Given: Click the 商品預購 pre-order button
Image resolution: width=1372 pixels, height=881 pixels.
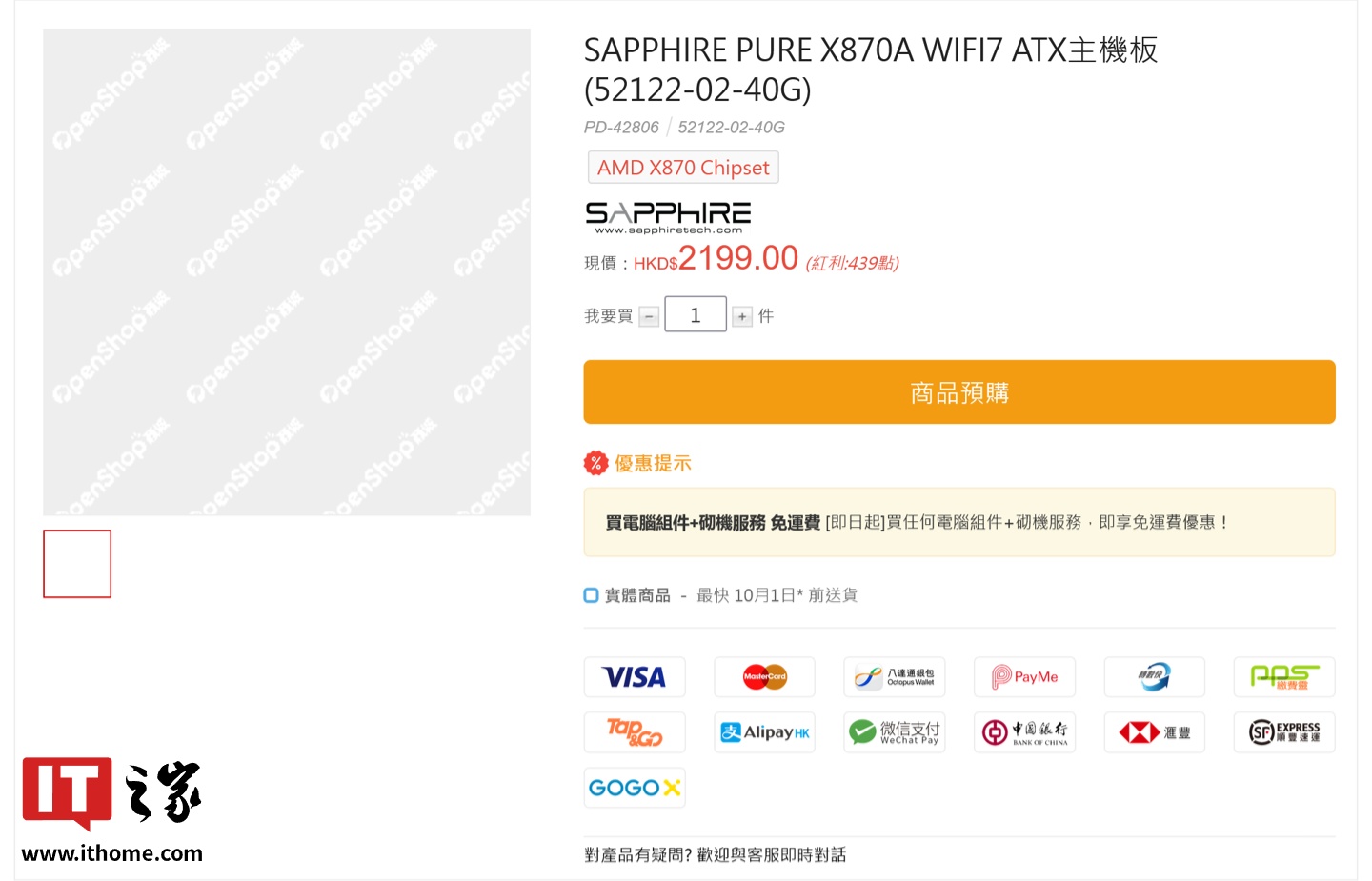Looking at the screenshot, I should tap(958, 391).
